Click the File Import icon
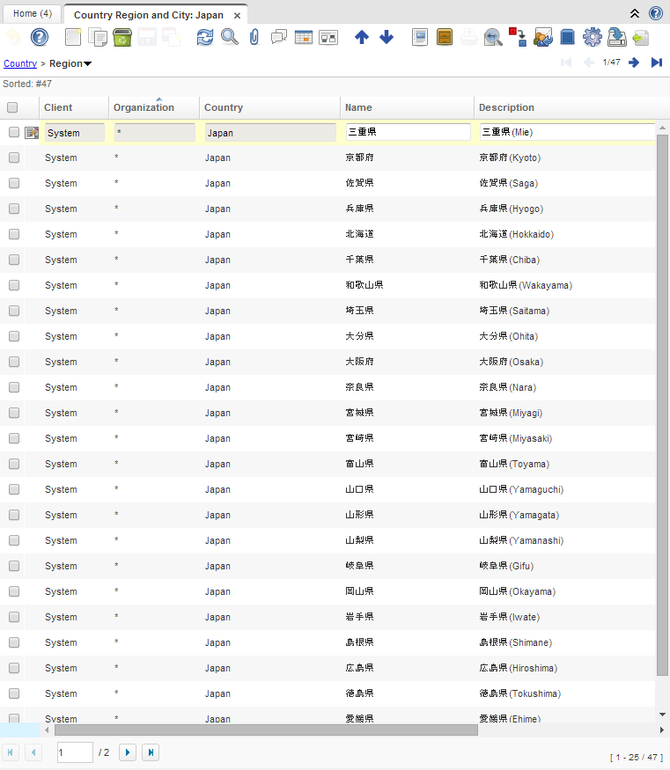670x770 pixels. pos(641,37)
